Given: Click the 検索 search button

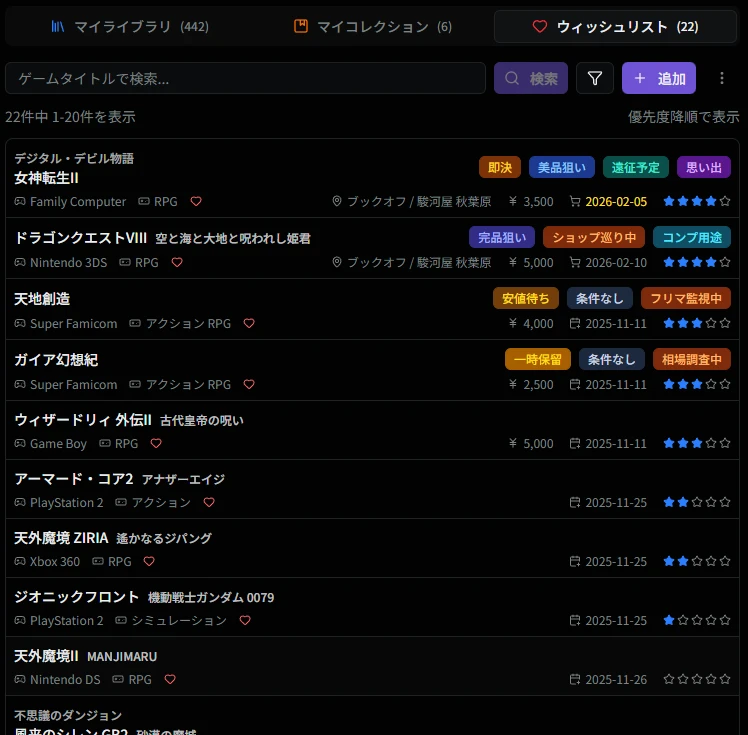Looking at the screenshot, I should pos(530,78).
